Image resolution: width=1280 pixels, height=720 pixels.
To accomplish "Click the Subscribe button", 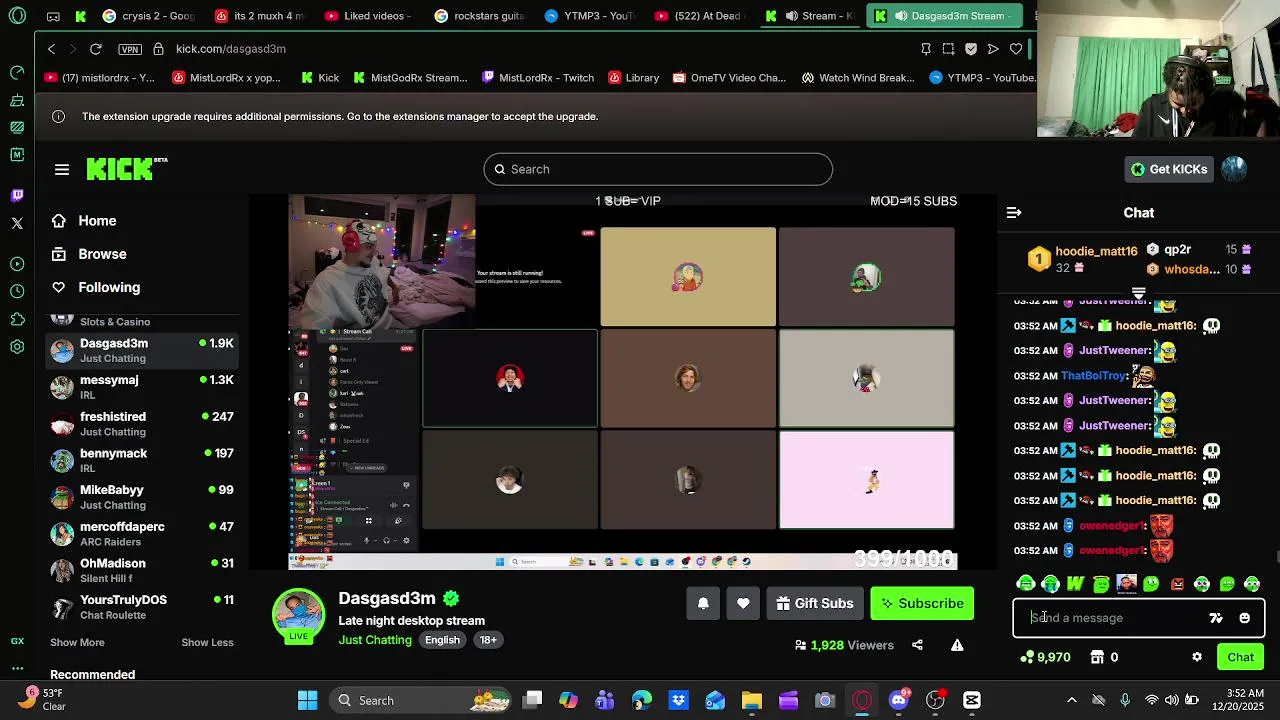I will point(922,603).
